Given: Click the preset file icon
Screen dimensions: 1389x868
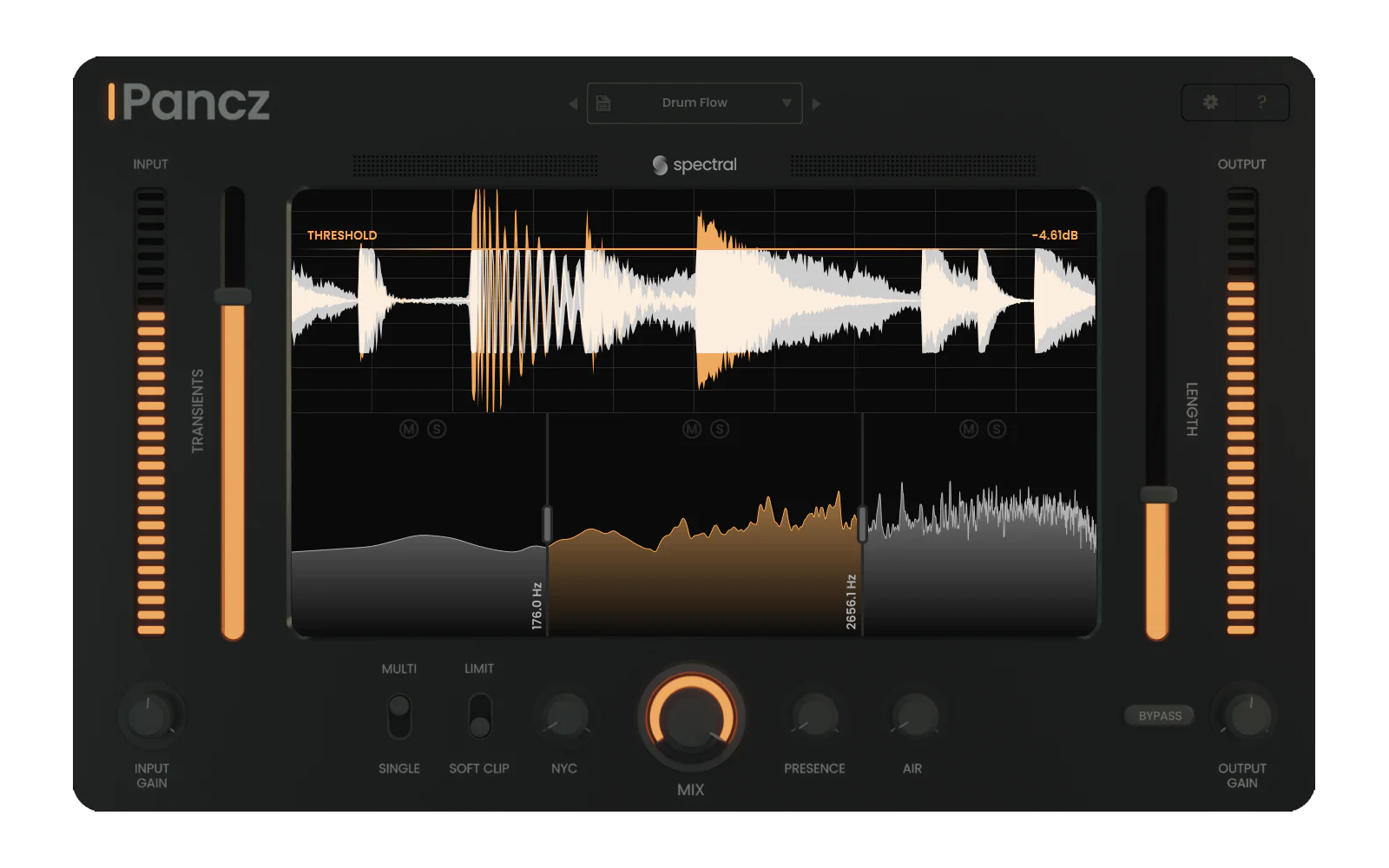Looking at the screenshot, I should click(x=603, y=103).
